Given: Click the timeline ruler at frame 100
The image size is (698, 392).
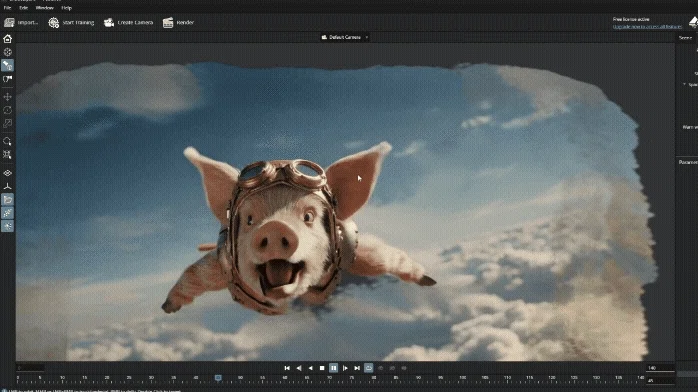Looking at the screenshot, I should (463, 379).
